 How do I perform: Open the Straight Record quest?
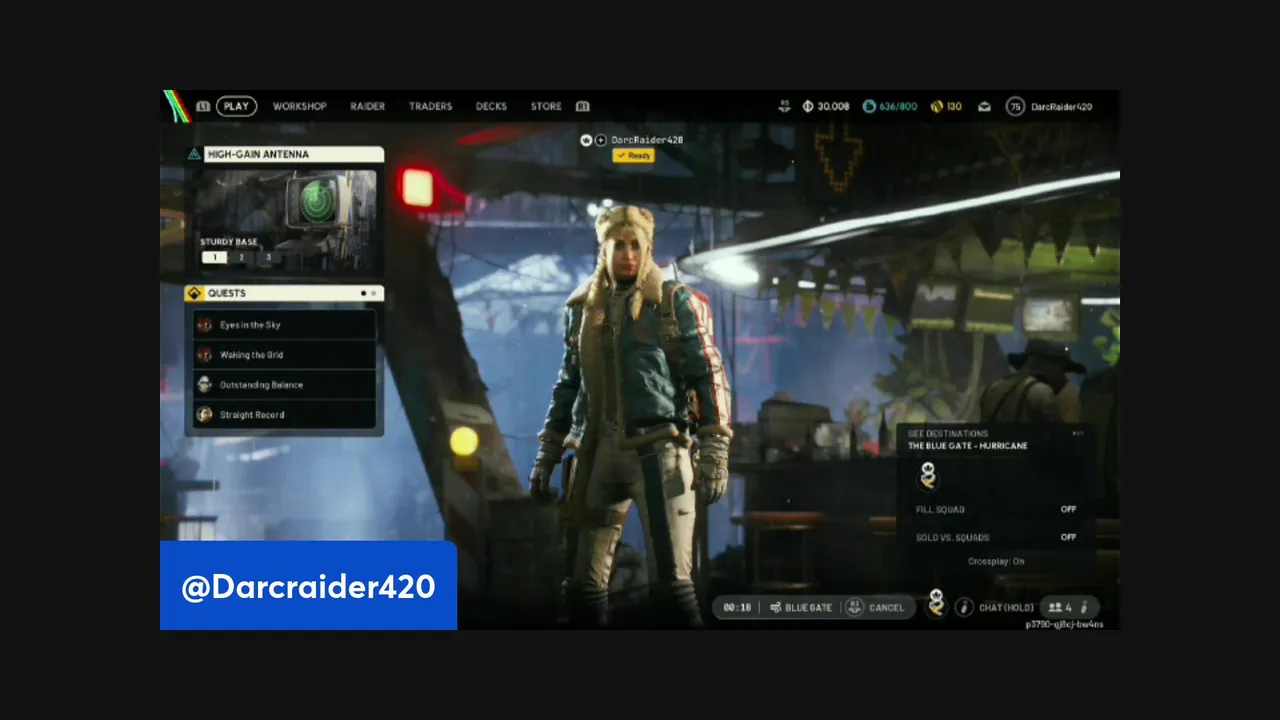(x=285, y=415)
